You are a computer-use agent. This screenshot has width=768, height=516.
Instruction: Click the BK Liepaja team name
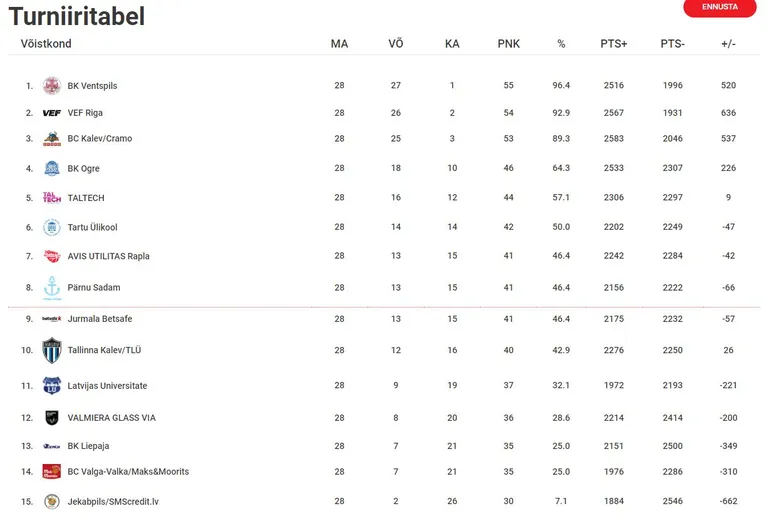[88, 446]
